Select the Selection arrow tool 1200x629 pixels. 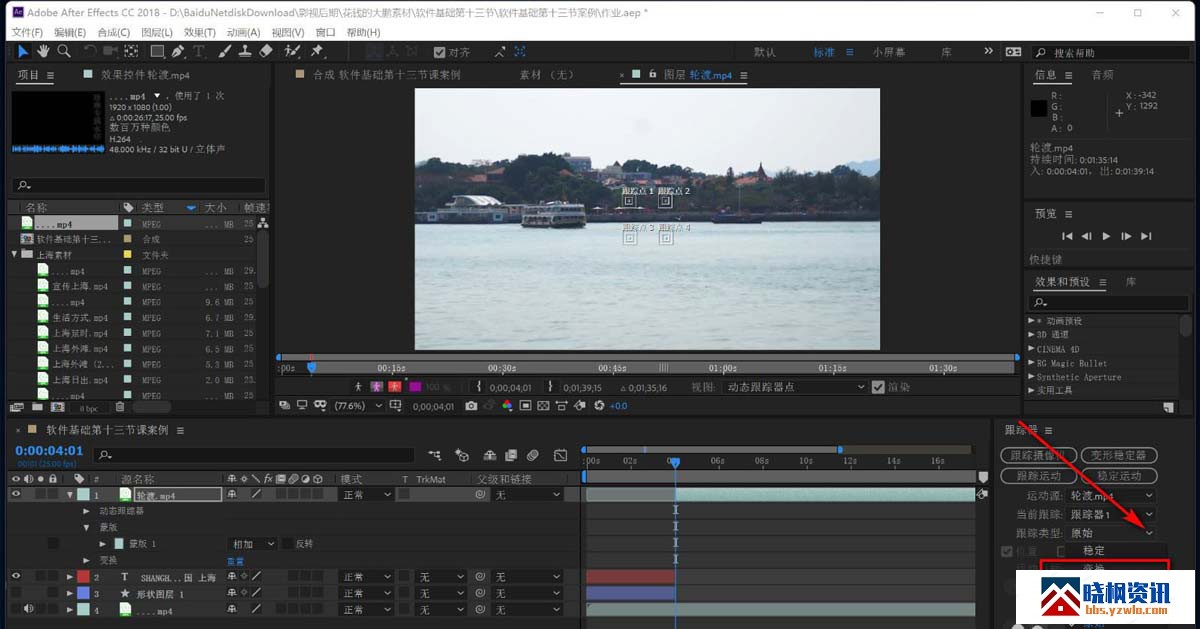[x=23, y=52]
